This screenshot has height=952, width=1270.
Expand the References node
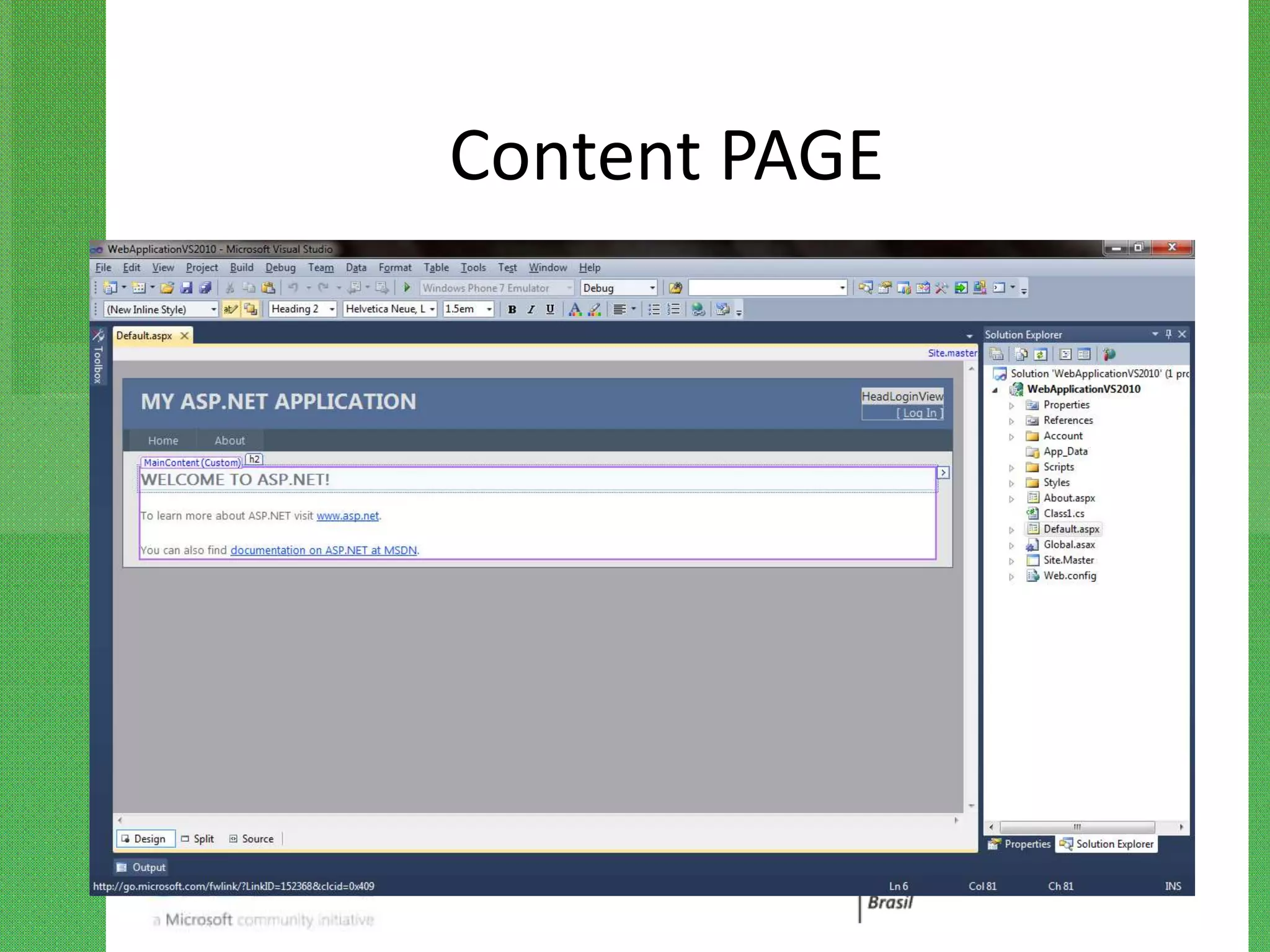point(1011,421)
